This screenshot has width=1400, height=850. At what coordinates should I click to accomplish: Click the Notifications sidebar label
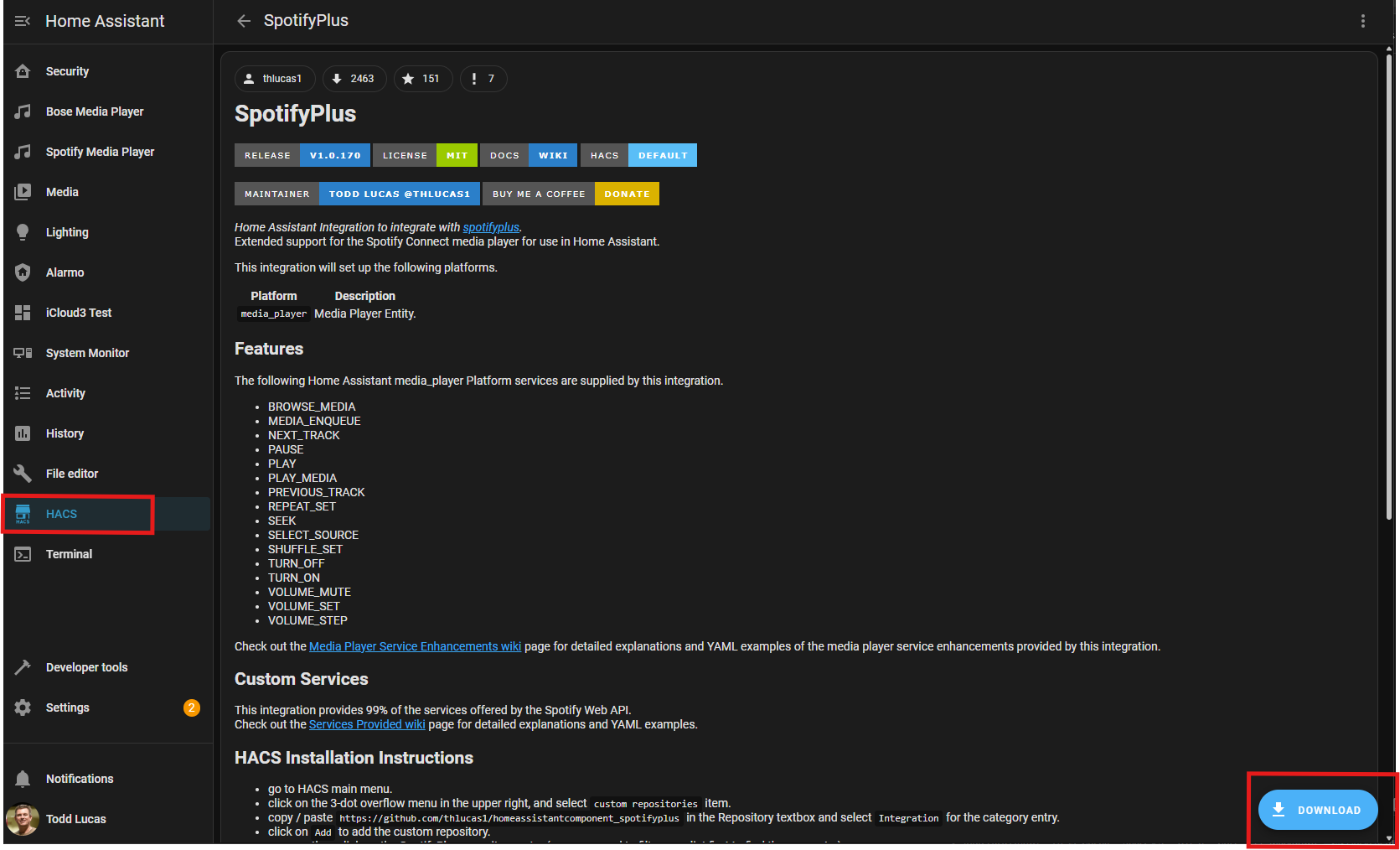[80, 779]
